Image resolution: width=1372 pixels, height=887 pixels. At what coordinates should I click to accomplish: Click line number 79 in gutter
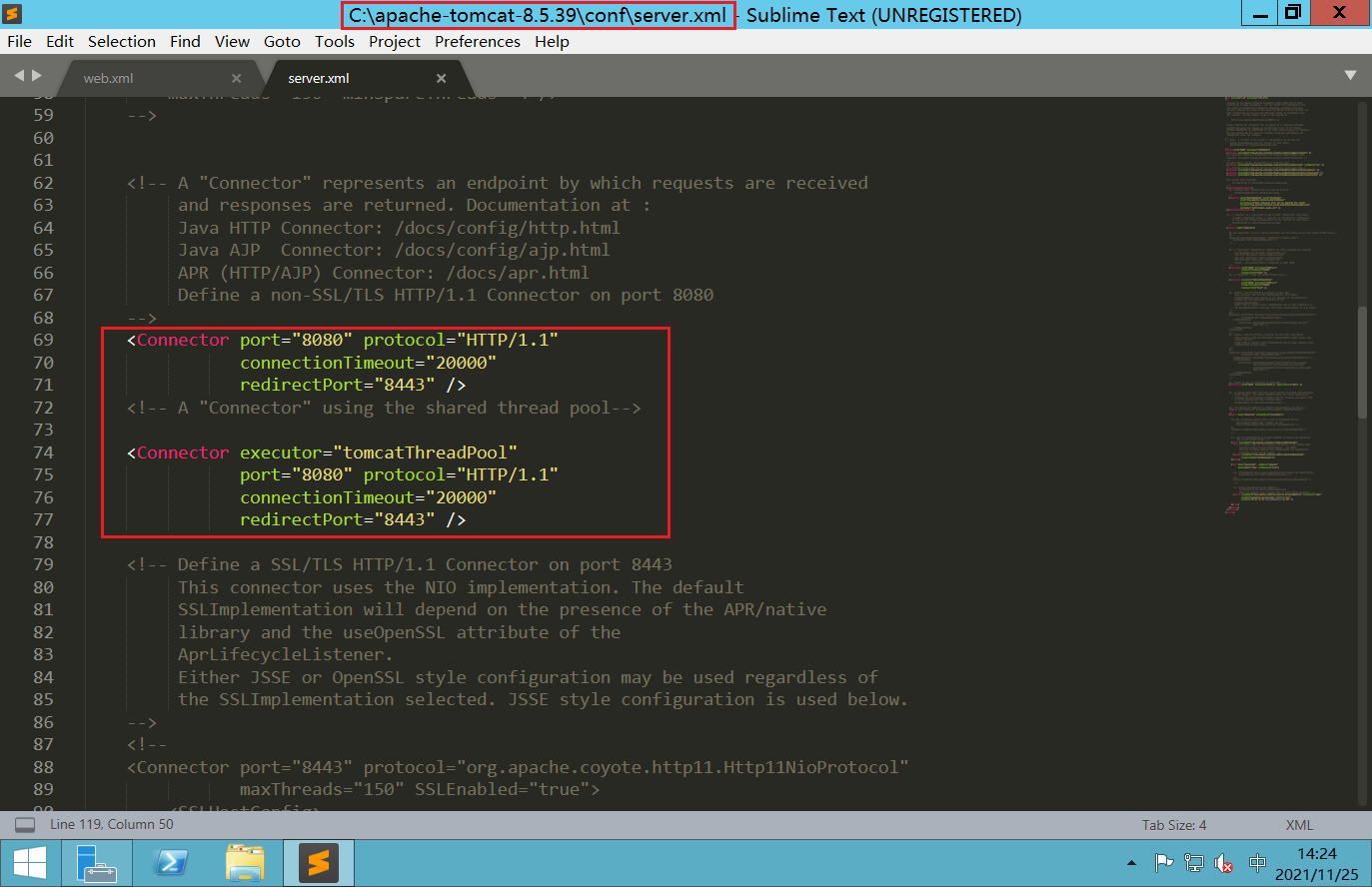[43, 564]
